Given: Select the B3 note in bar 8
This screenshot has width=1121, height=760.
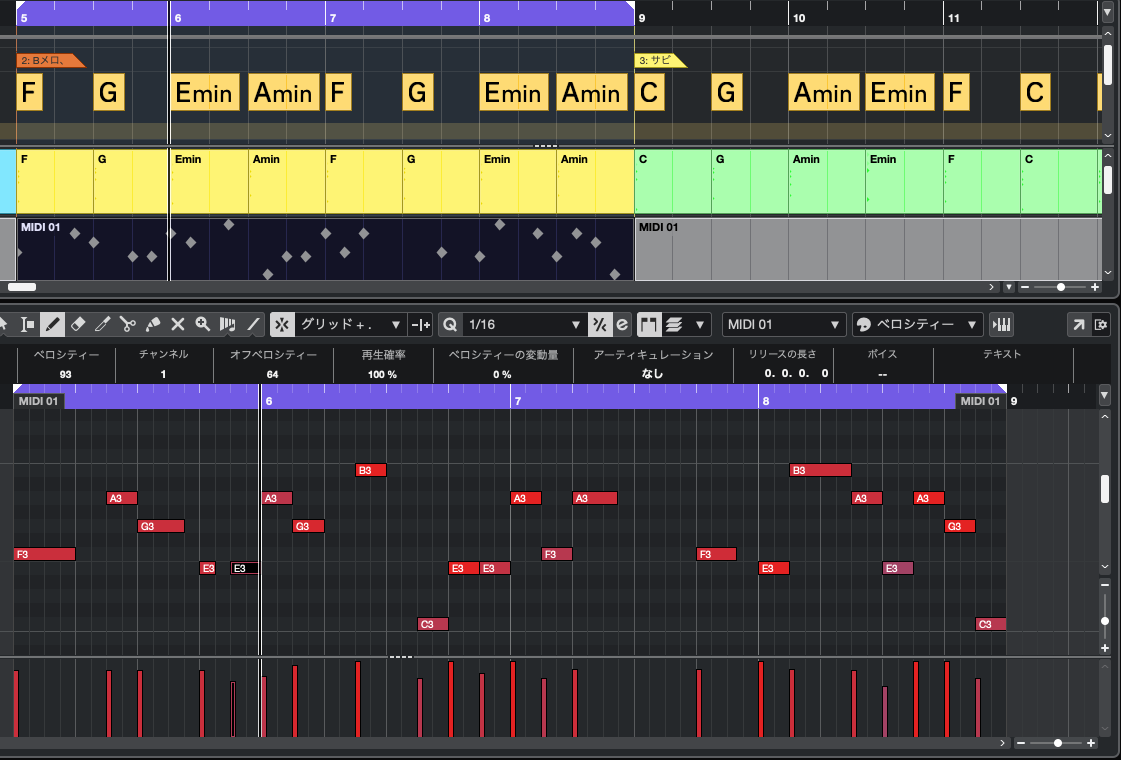Looking at the screenshot, I should coord(820,470).
